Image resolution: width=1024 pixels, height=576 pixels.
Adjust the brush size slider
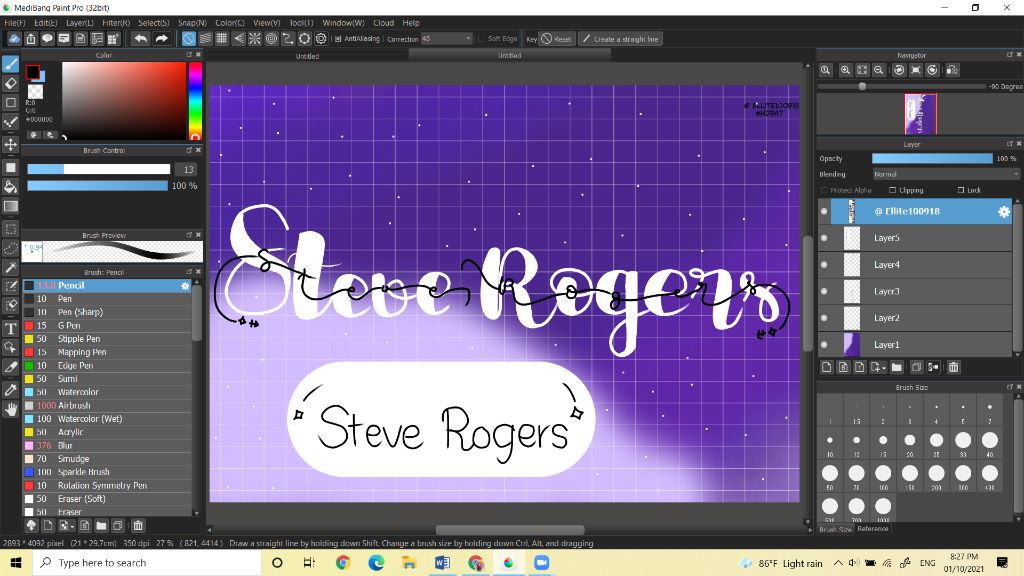(x=99, y=169)
